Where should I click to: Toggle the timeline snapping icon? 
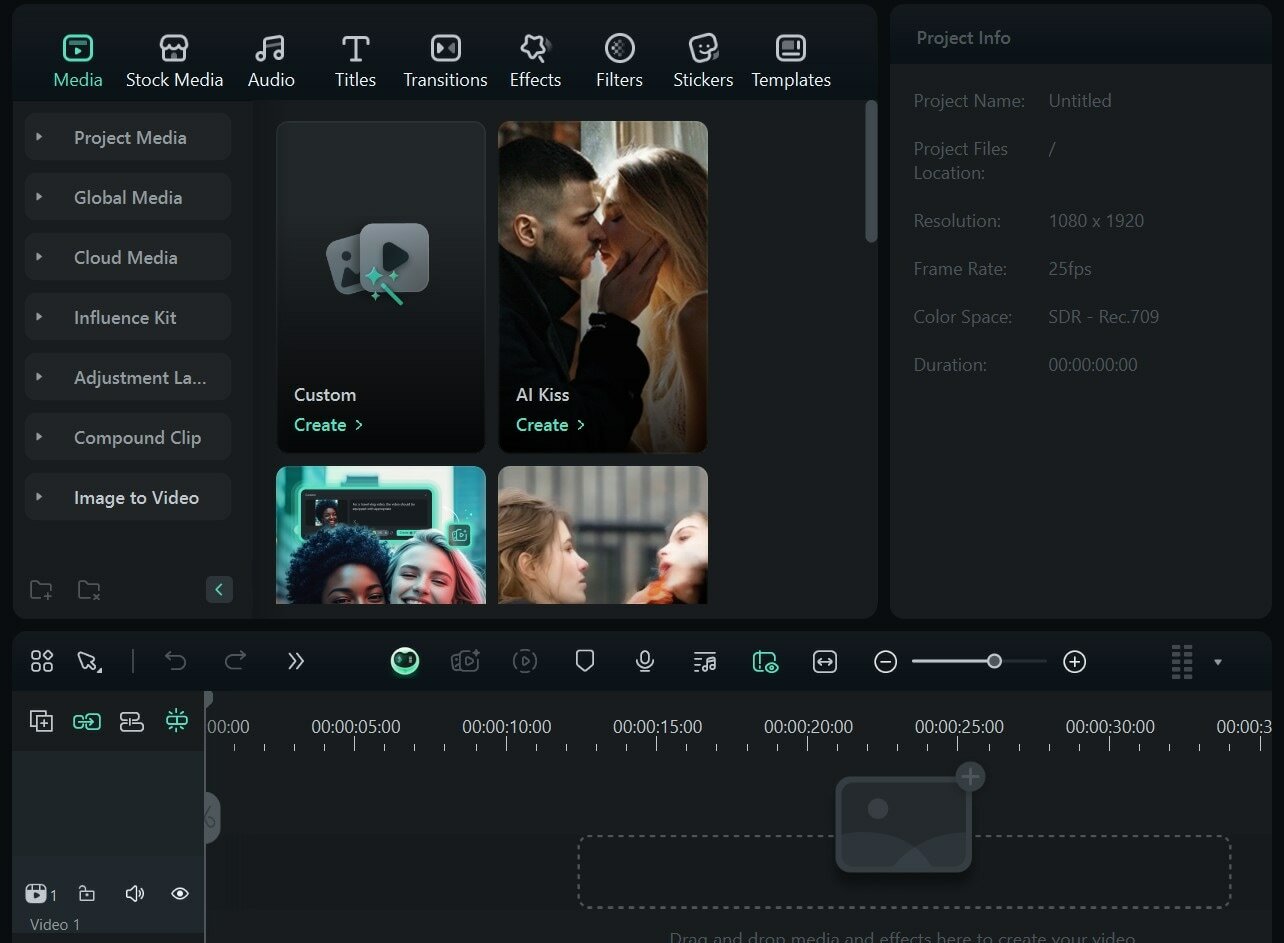[177, 721]
